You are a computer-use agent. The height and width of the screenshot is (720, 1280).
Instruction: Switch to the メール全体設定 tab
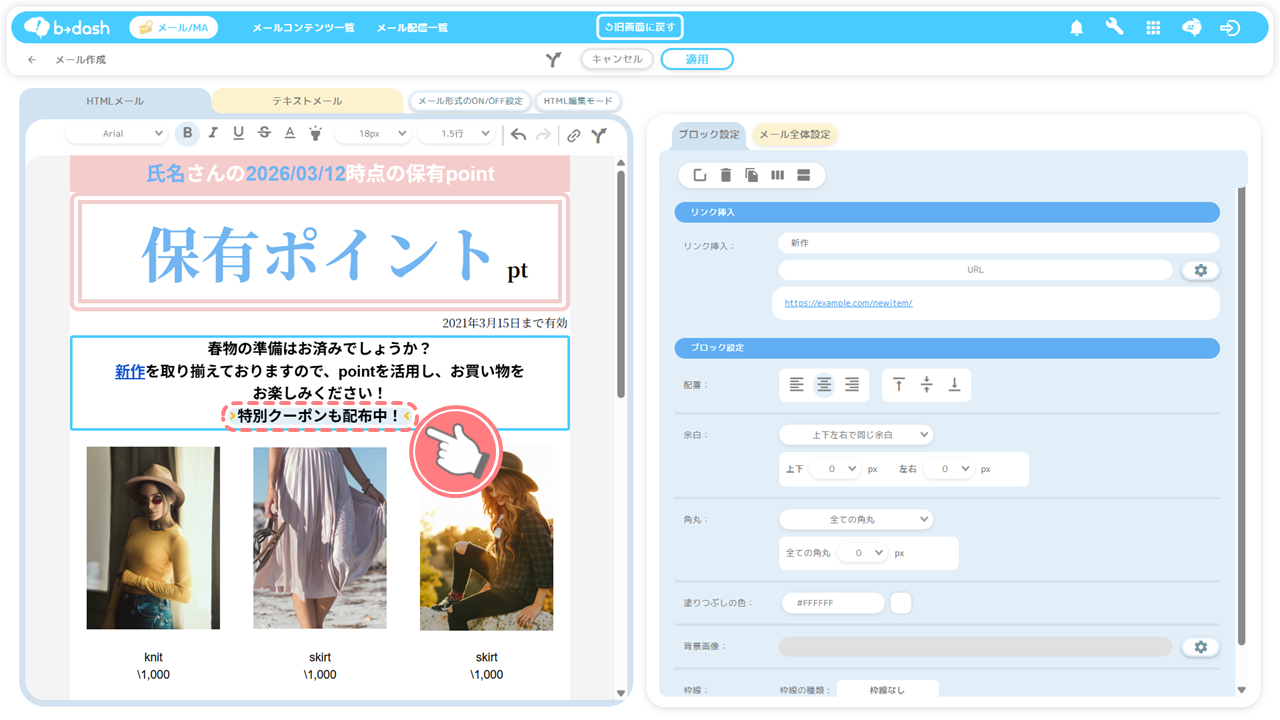coord(794,135)
